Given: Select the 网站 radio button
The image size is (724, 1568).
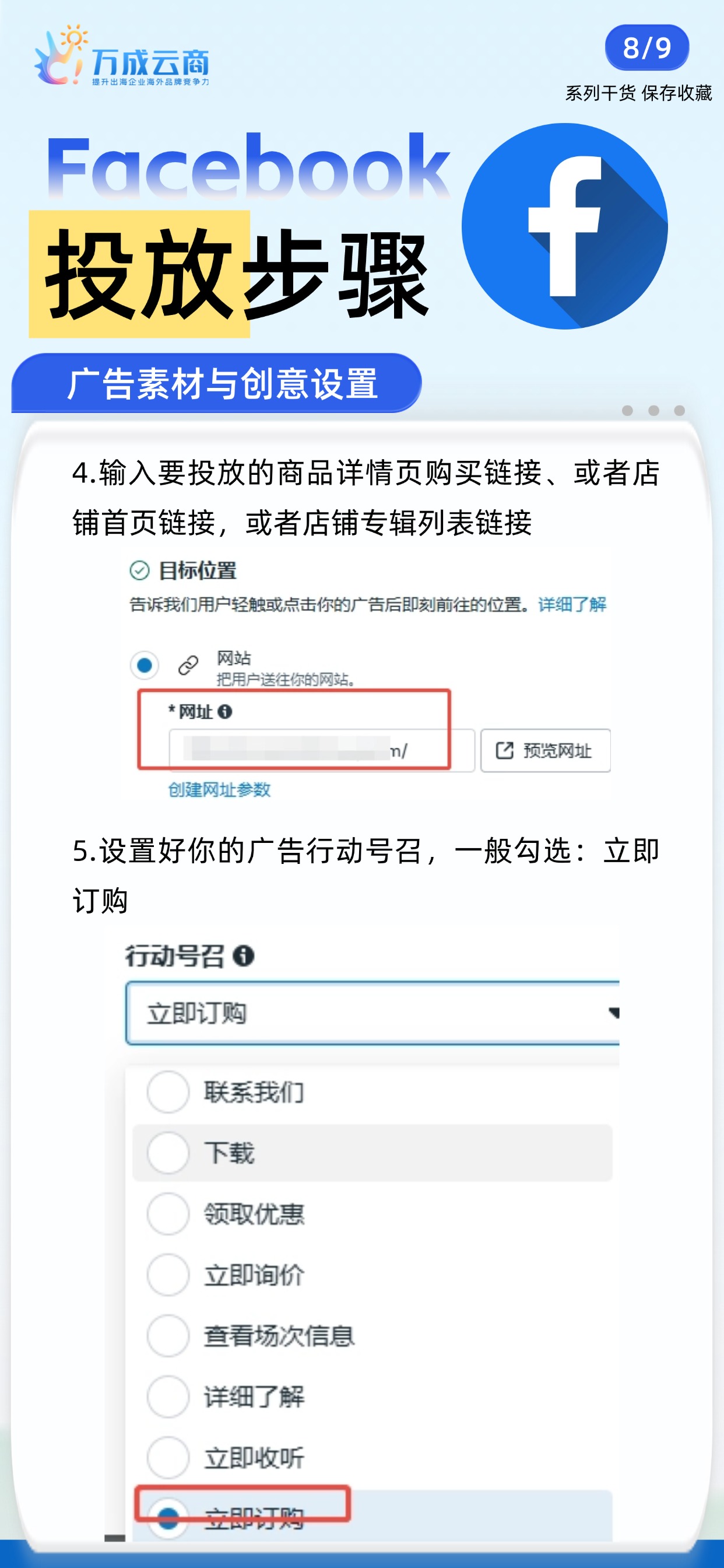Looking at the screenshot, I should (144, 664).
